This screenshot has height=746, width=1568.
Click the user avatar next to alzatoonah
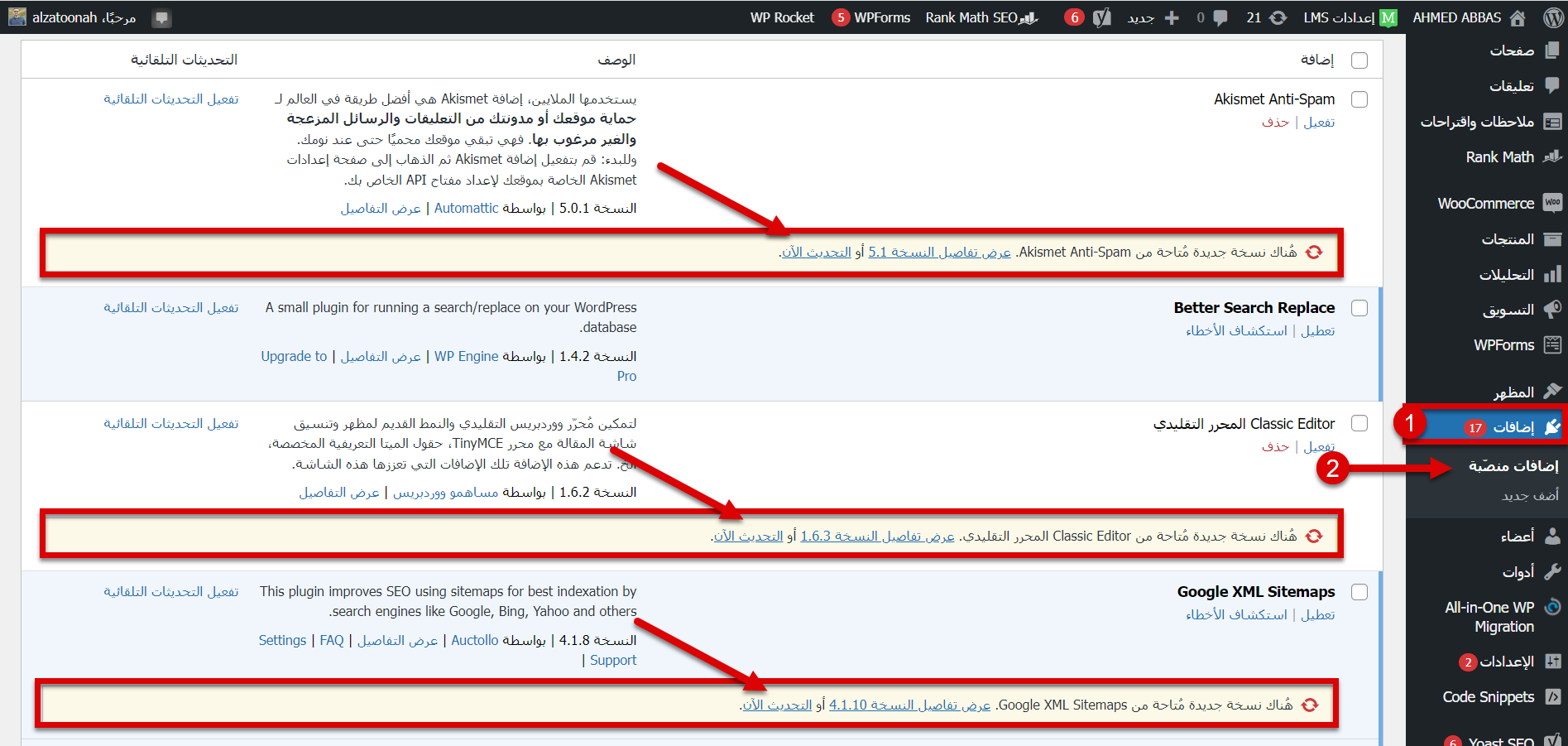[x=17, y=17]
